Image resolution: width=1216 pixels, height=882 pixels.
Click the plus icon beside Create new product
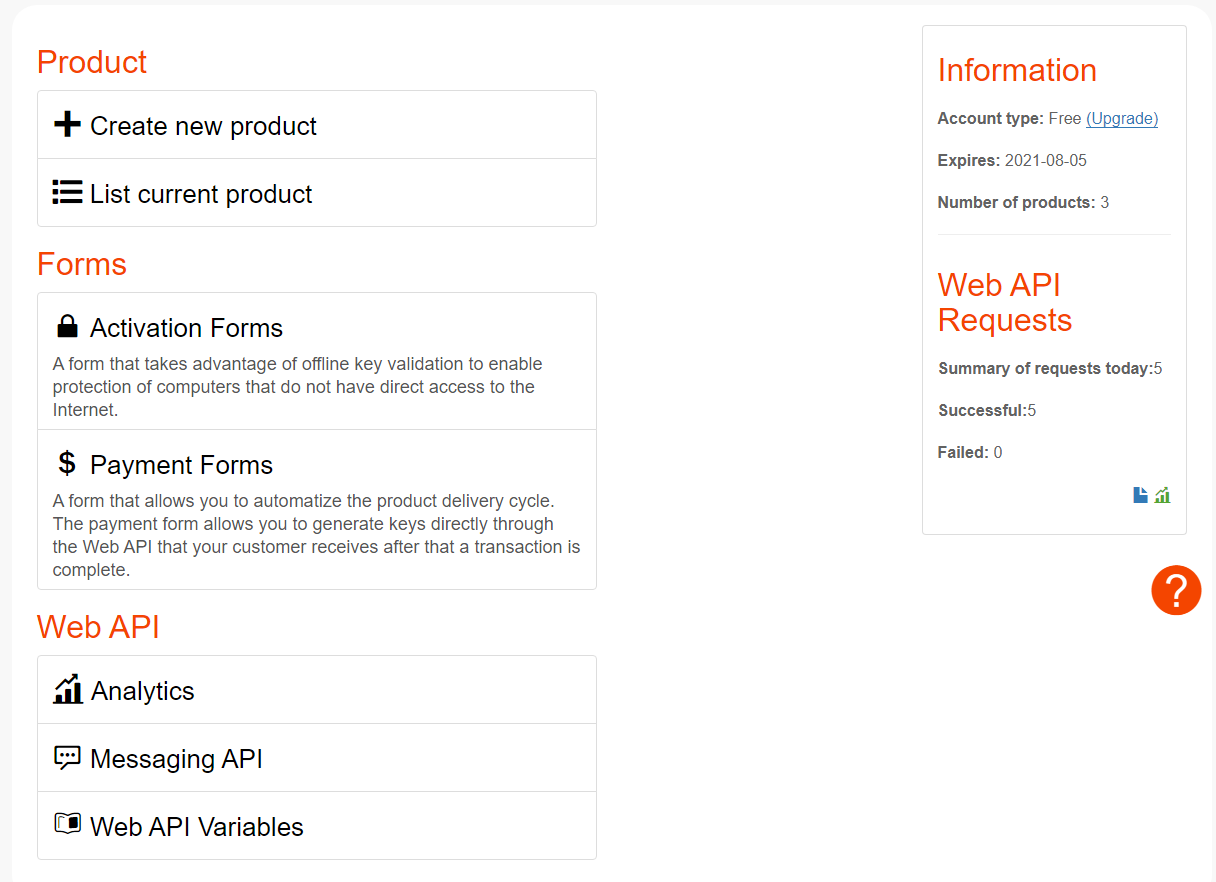click(x=67, y=125)
